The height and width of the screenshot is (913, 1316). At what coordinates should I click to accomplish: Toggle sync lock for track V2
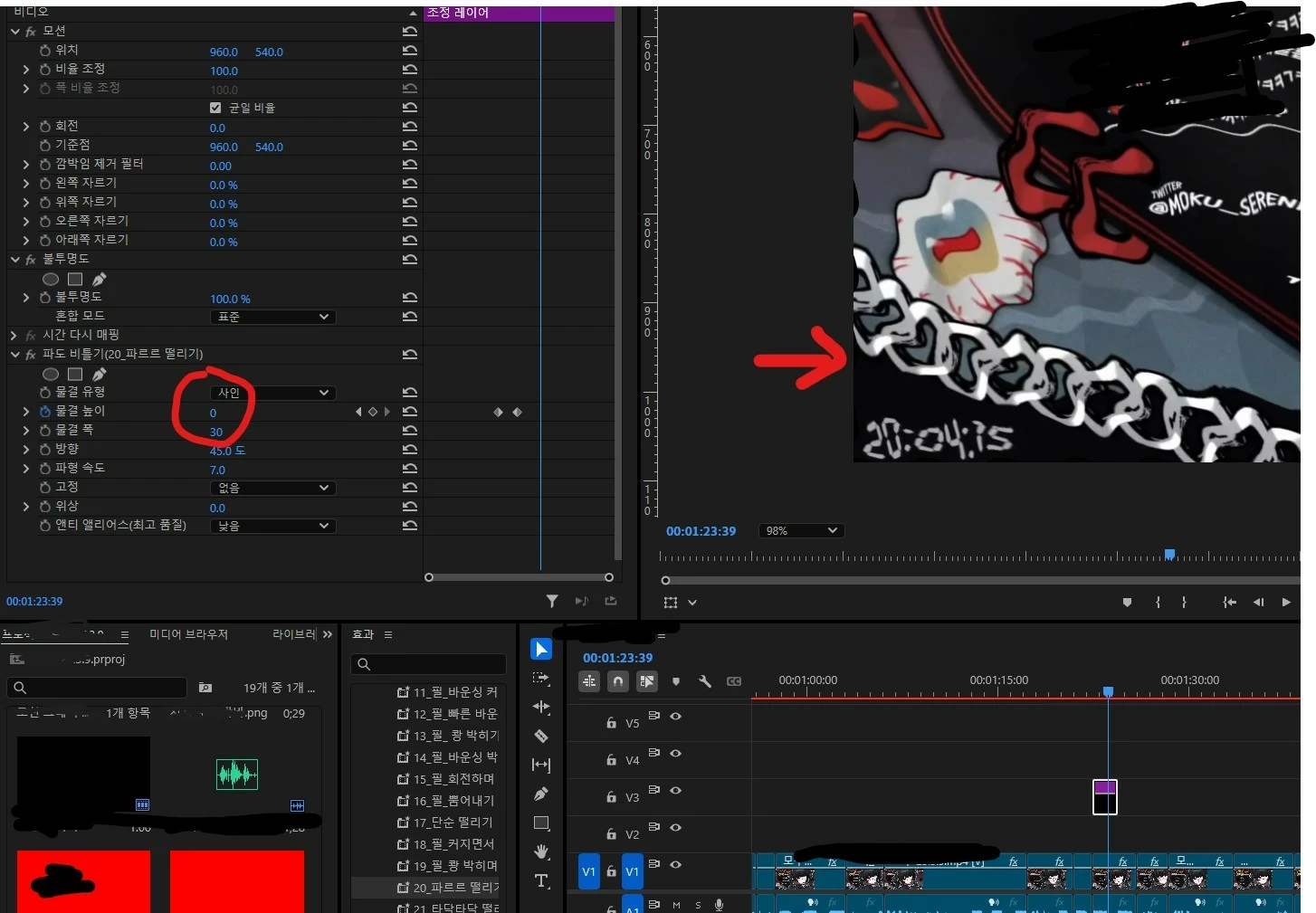[654, 826]
